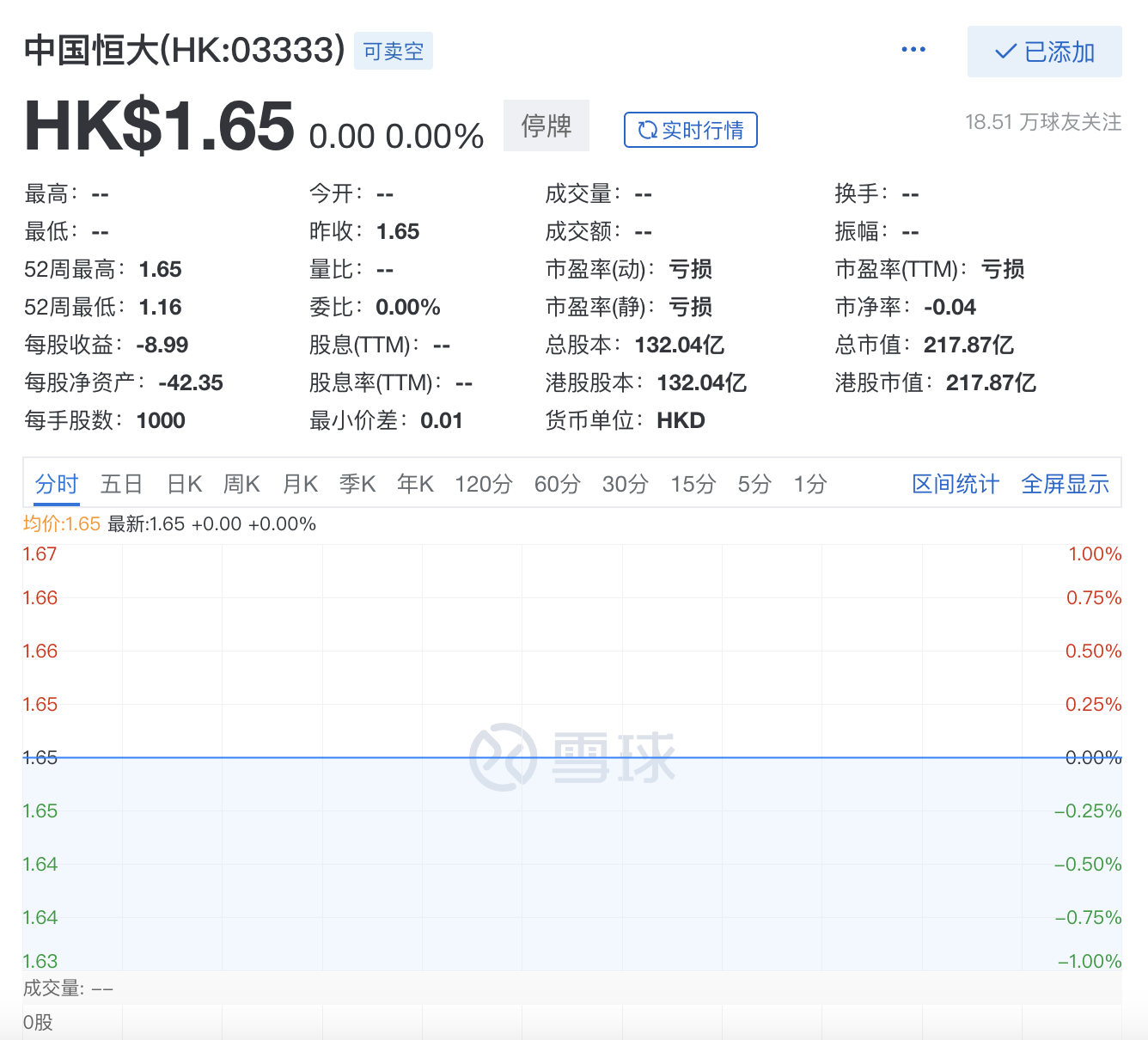The image size is (1148, 1040).
Task: Click the 最小价差 value 0.01
Action: 442,420
